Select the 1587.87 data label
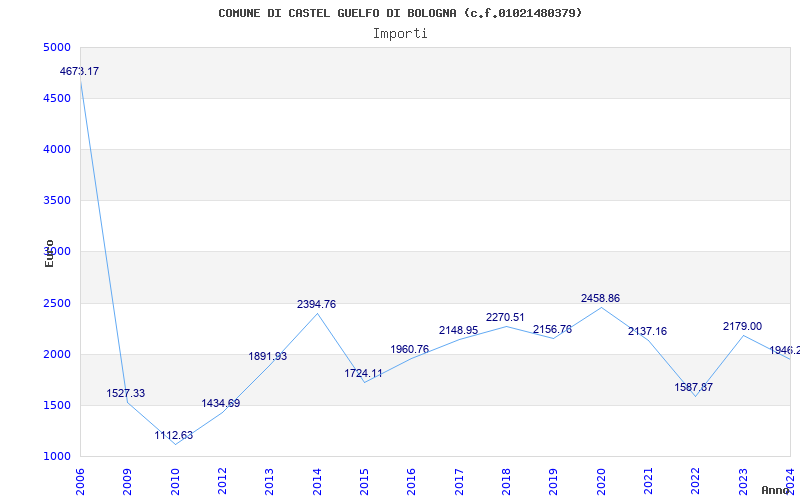This screenshot has width=800, height=500. pos(693,387)
